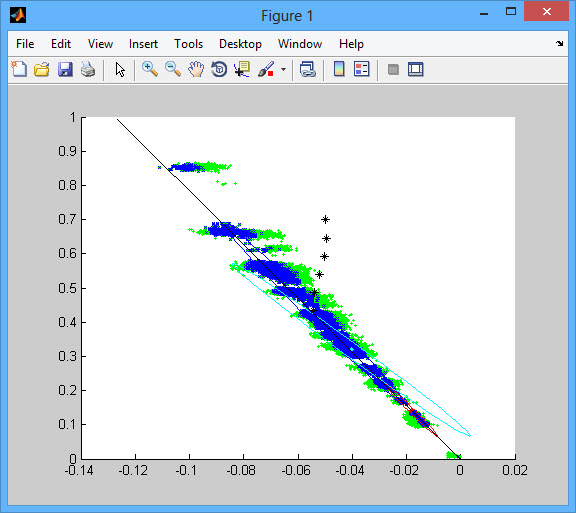Image resolution: width=576 pixels, height=513 pixels.
Task: Activate the Data Cursor tool
Action: pos(242,69)
